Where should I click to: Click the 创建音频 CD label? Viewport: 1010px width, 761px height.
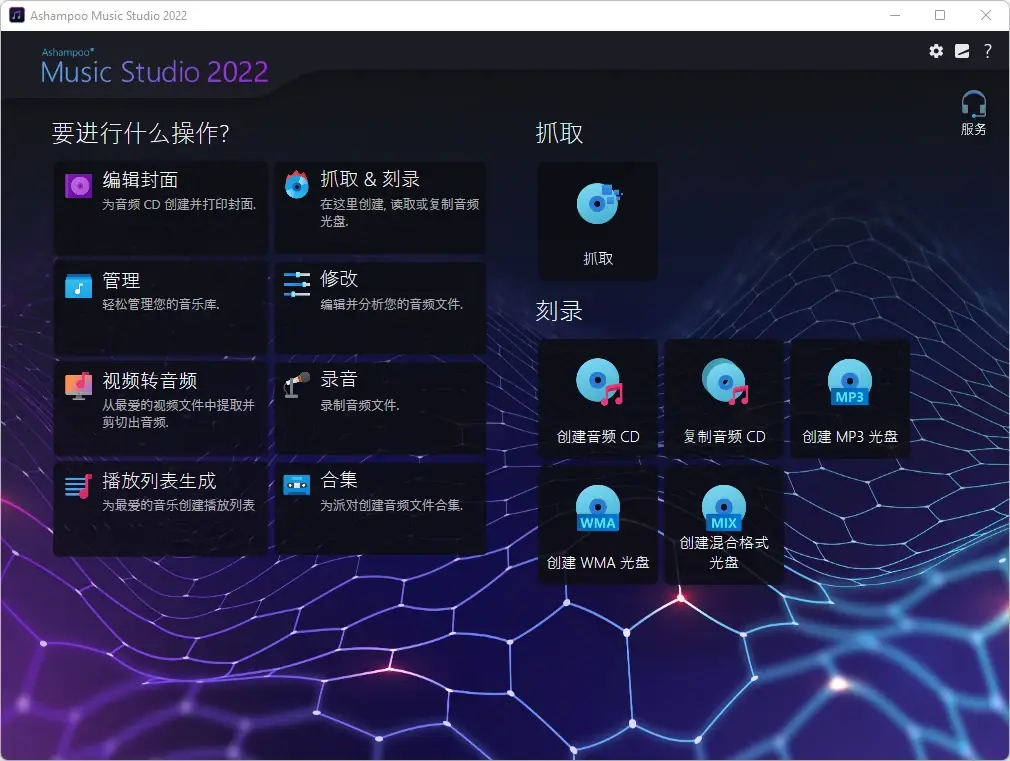click(598, 436)
